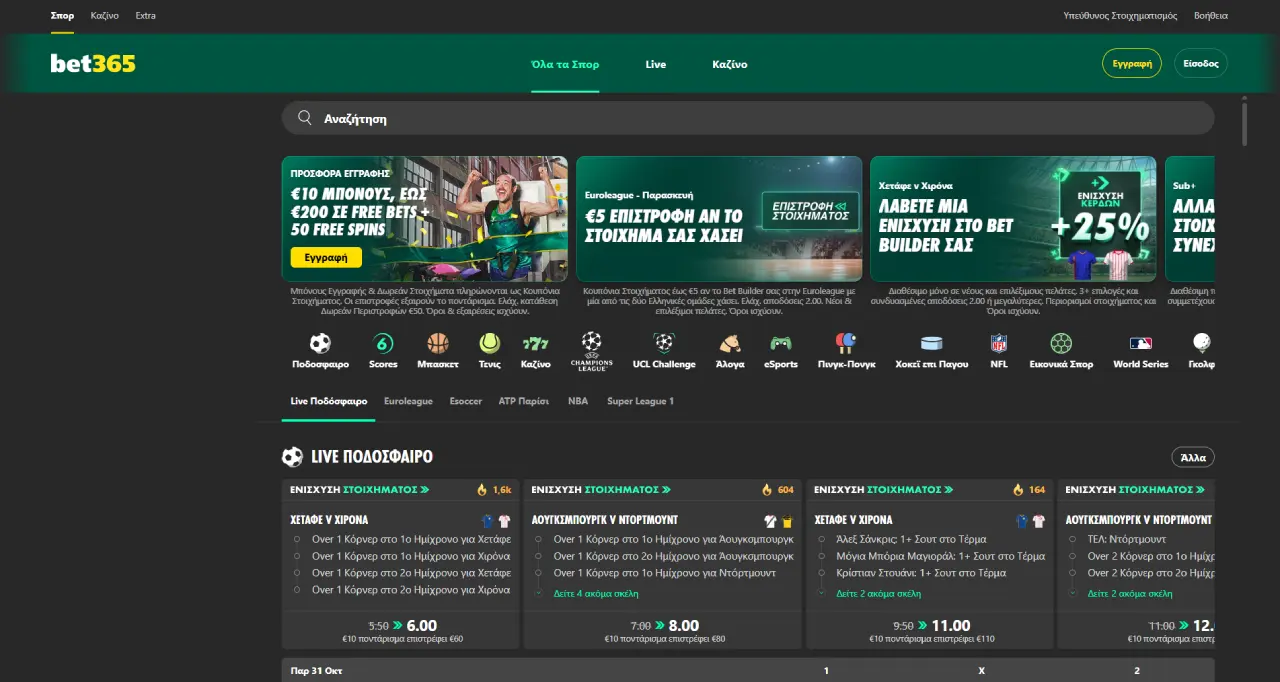Expand Δείτε 4 ακόμα σκέλη

click(x=596, y=593)
